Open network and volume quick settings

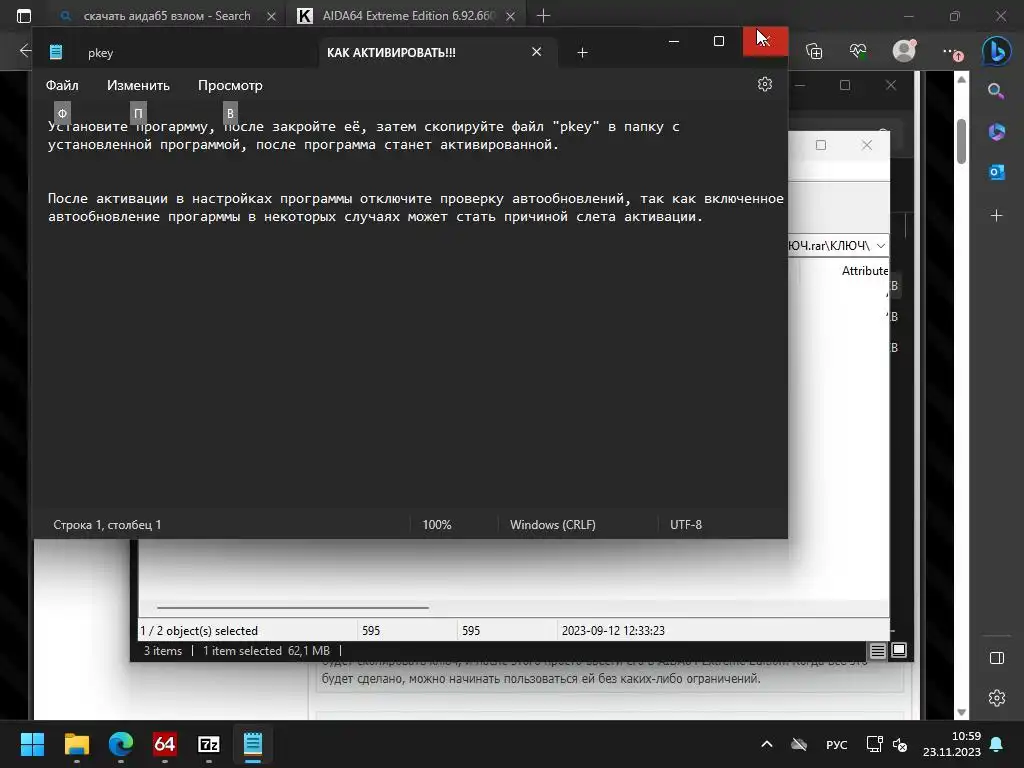(x=886, y=744)
